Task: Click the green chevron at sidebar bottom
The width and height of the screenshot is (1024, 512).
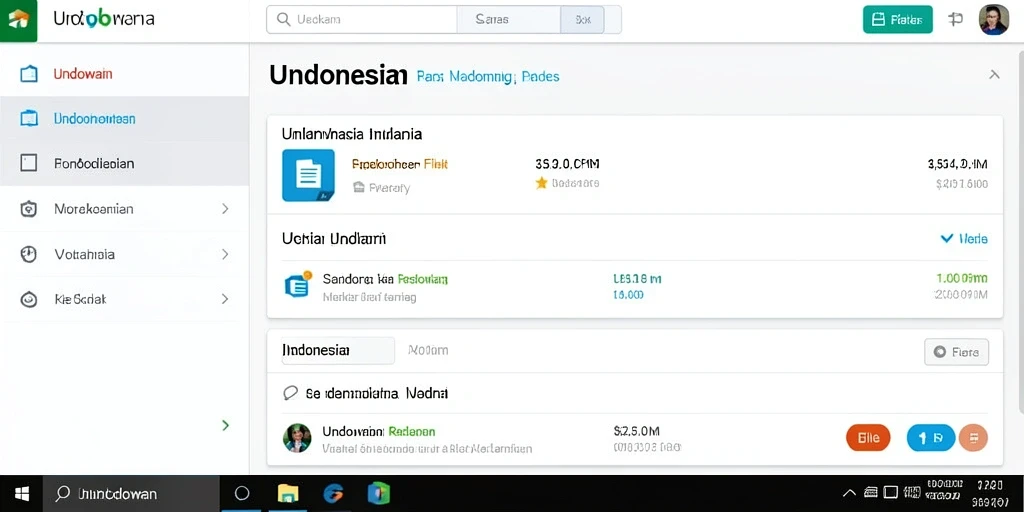Action: point(225,425)
